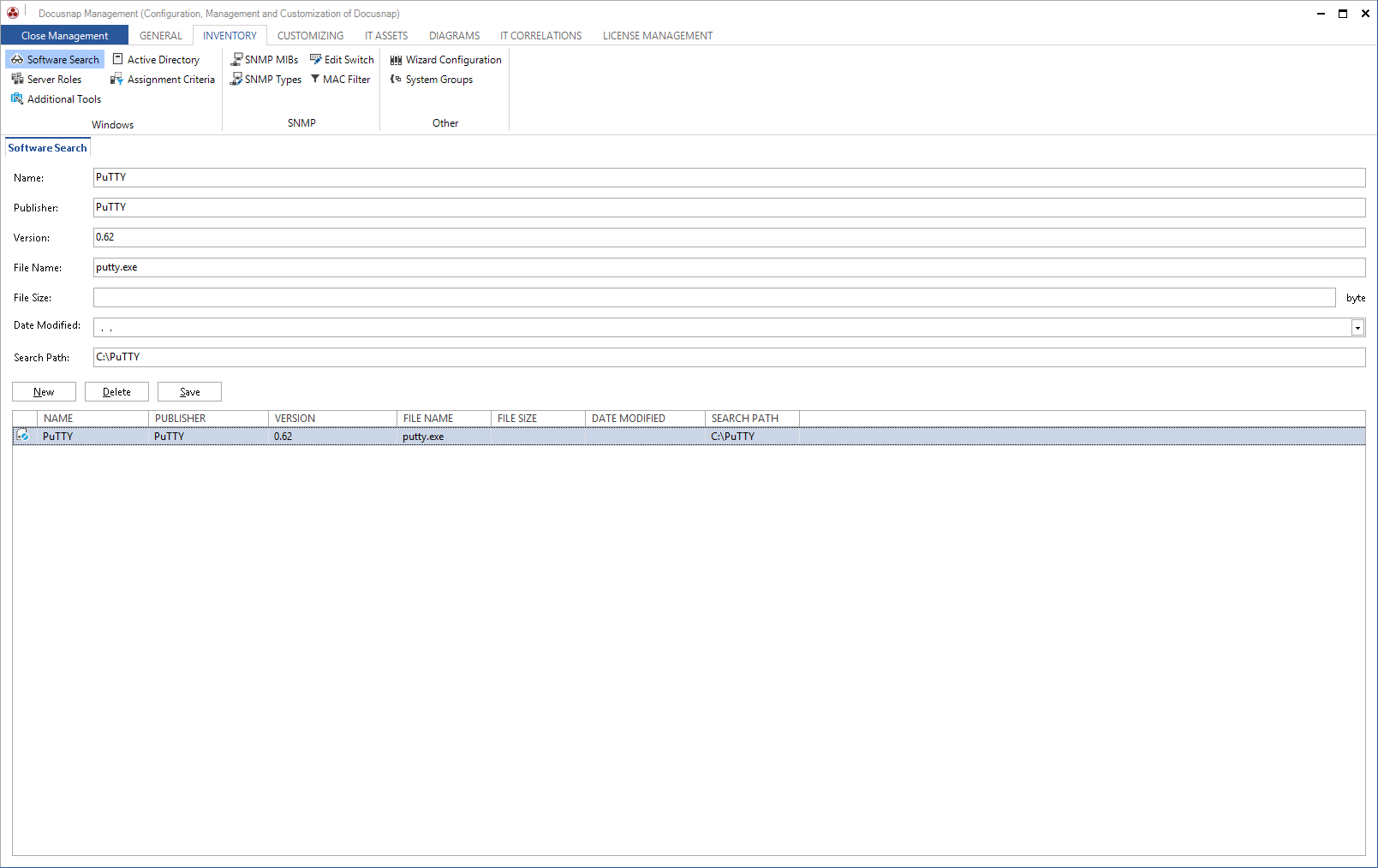The image size is (1378, 868).
Task: Sort by the FILE SIZE column header
Action: pos(538,418)
